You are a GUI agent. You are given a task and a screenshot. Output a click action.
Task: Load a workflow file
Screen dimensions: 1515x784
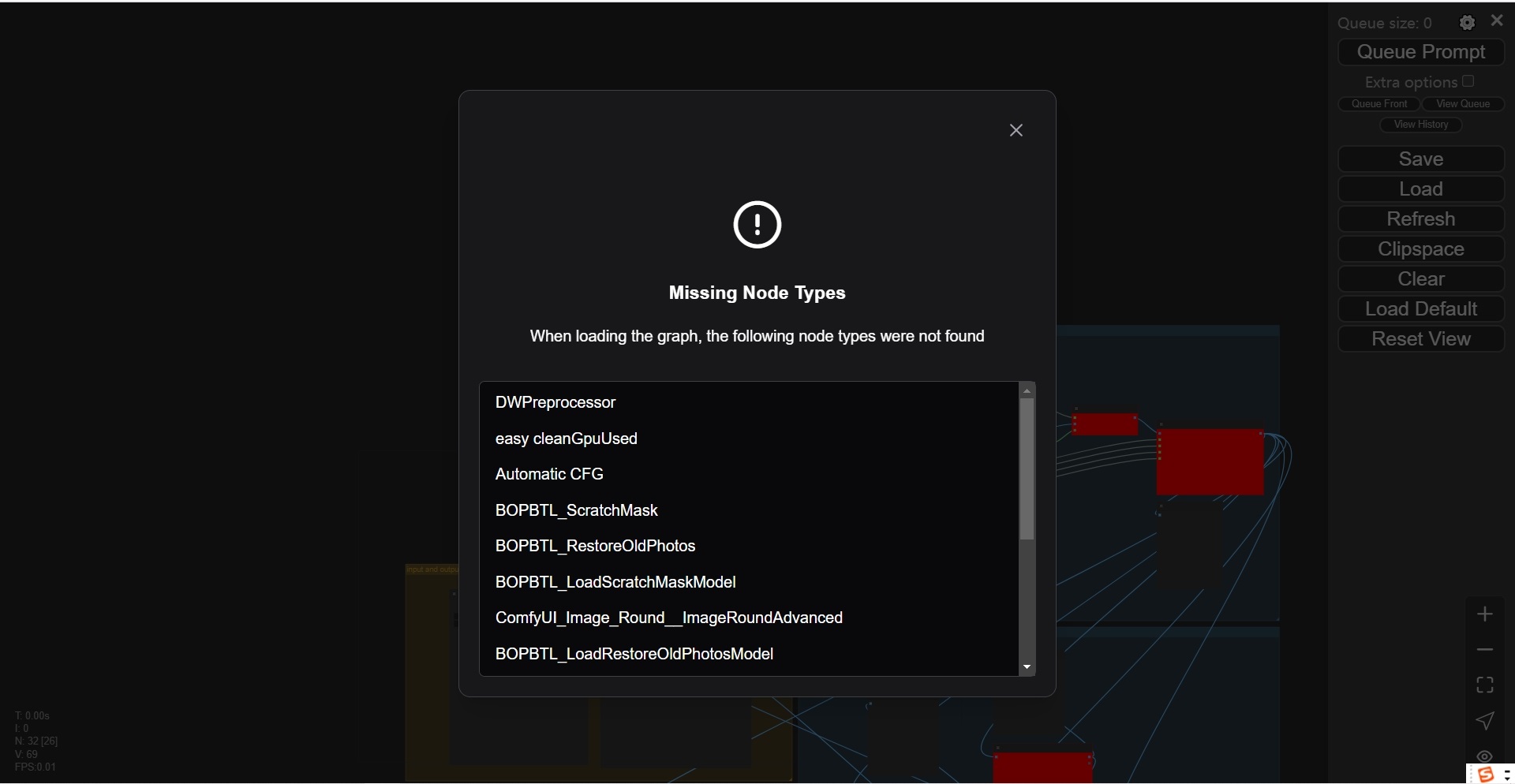coord(1421,189)
